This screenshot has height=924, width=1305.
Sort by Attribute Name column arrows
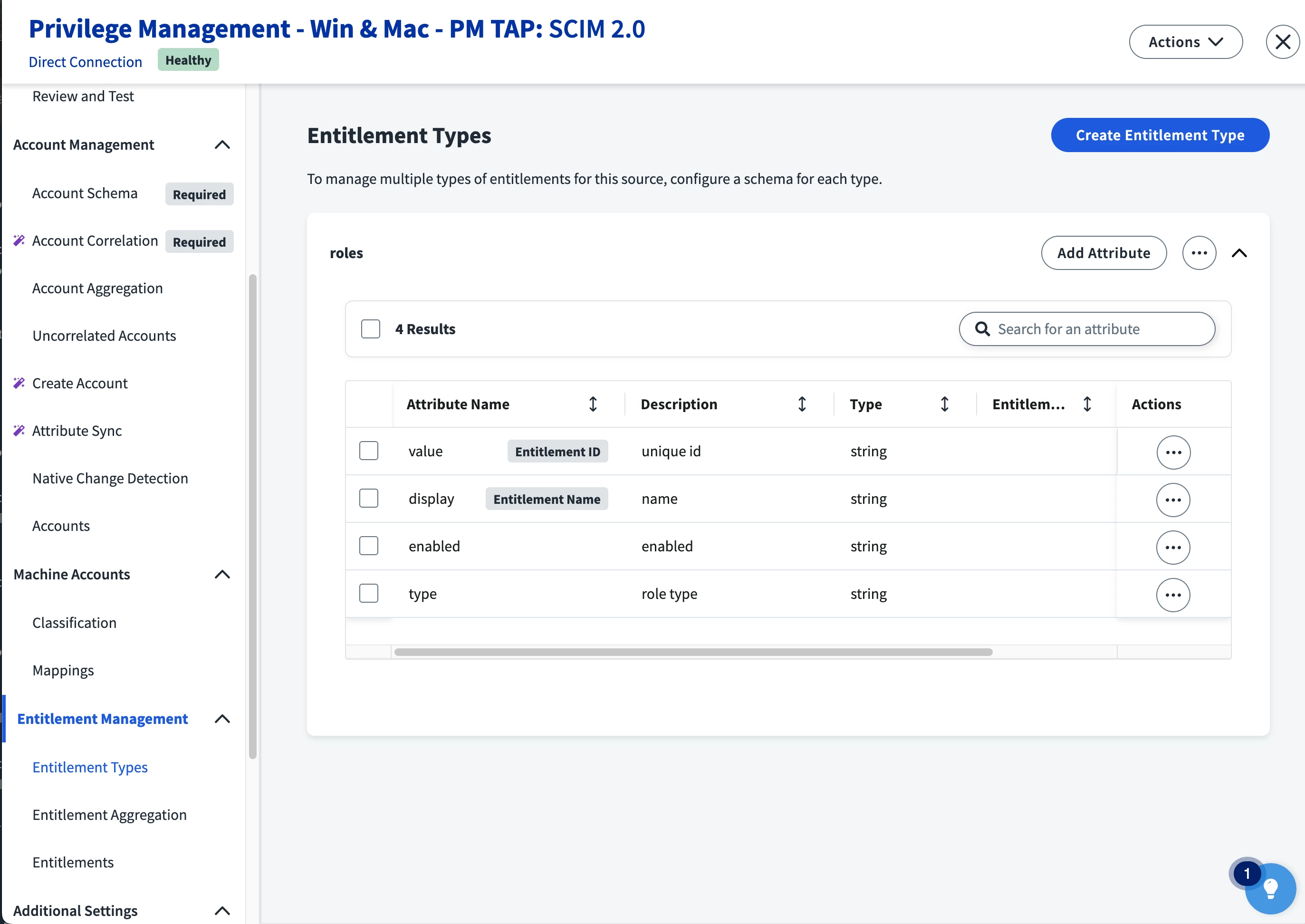[x=593, y=404]
